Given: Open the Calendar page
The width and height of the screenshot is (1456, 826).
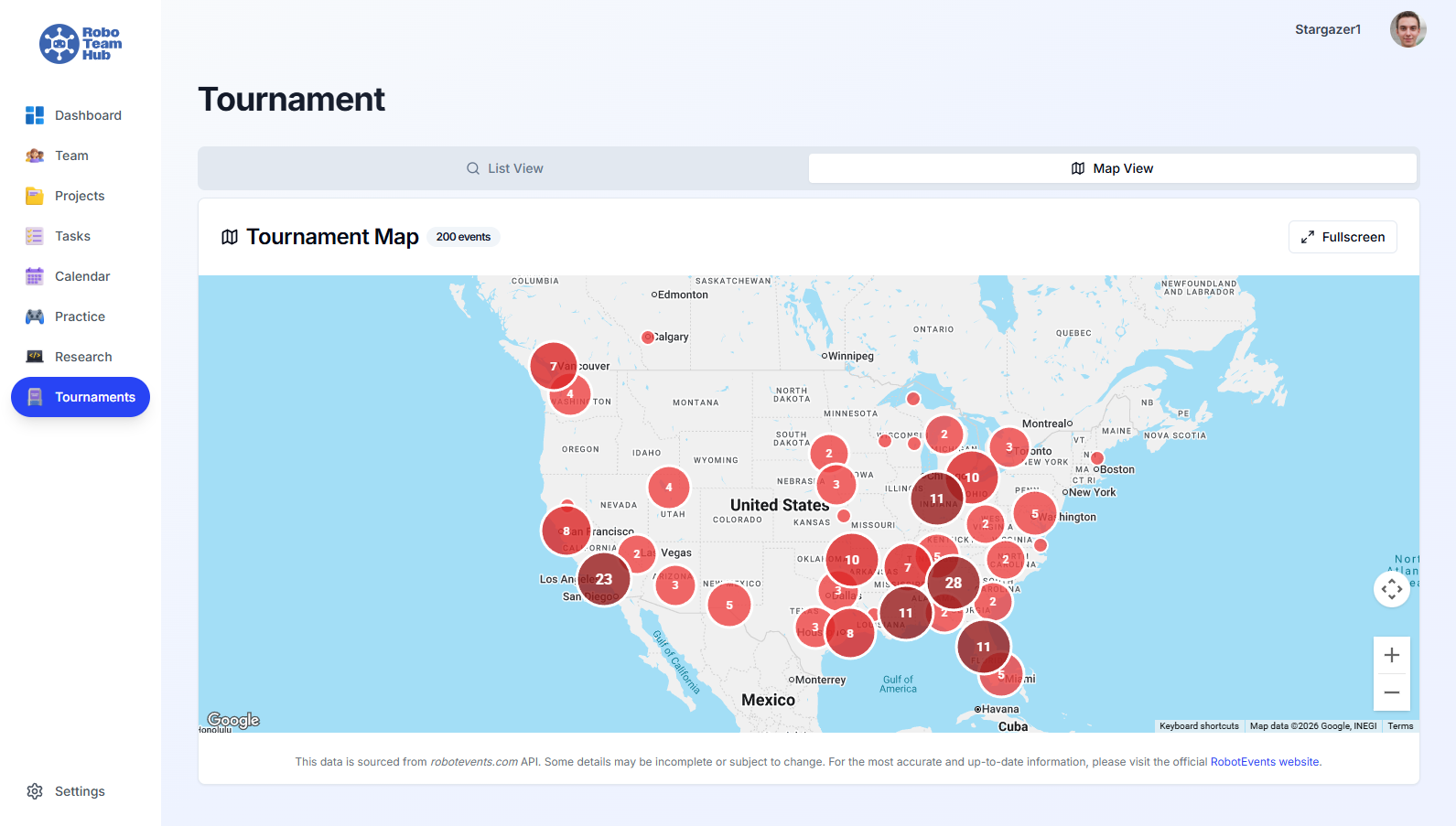Looking at the screenshot, I should pyautogui.click(x=81, y=276).
